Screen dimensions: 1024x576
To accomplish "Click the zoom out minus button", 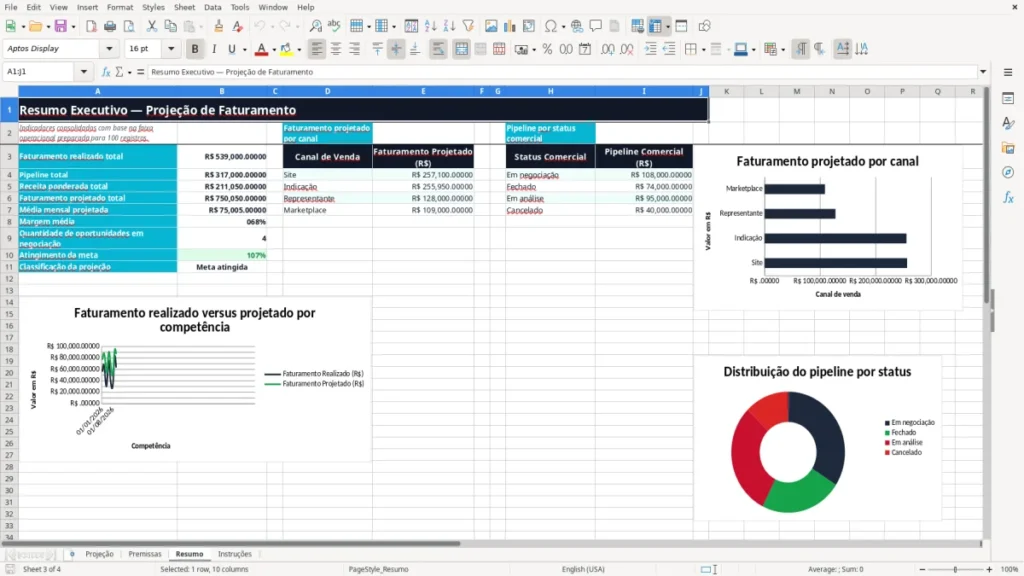I will 922,569.
